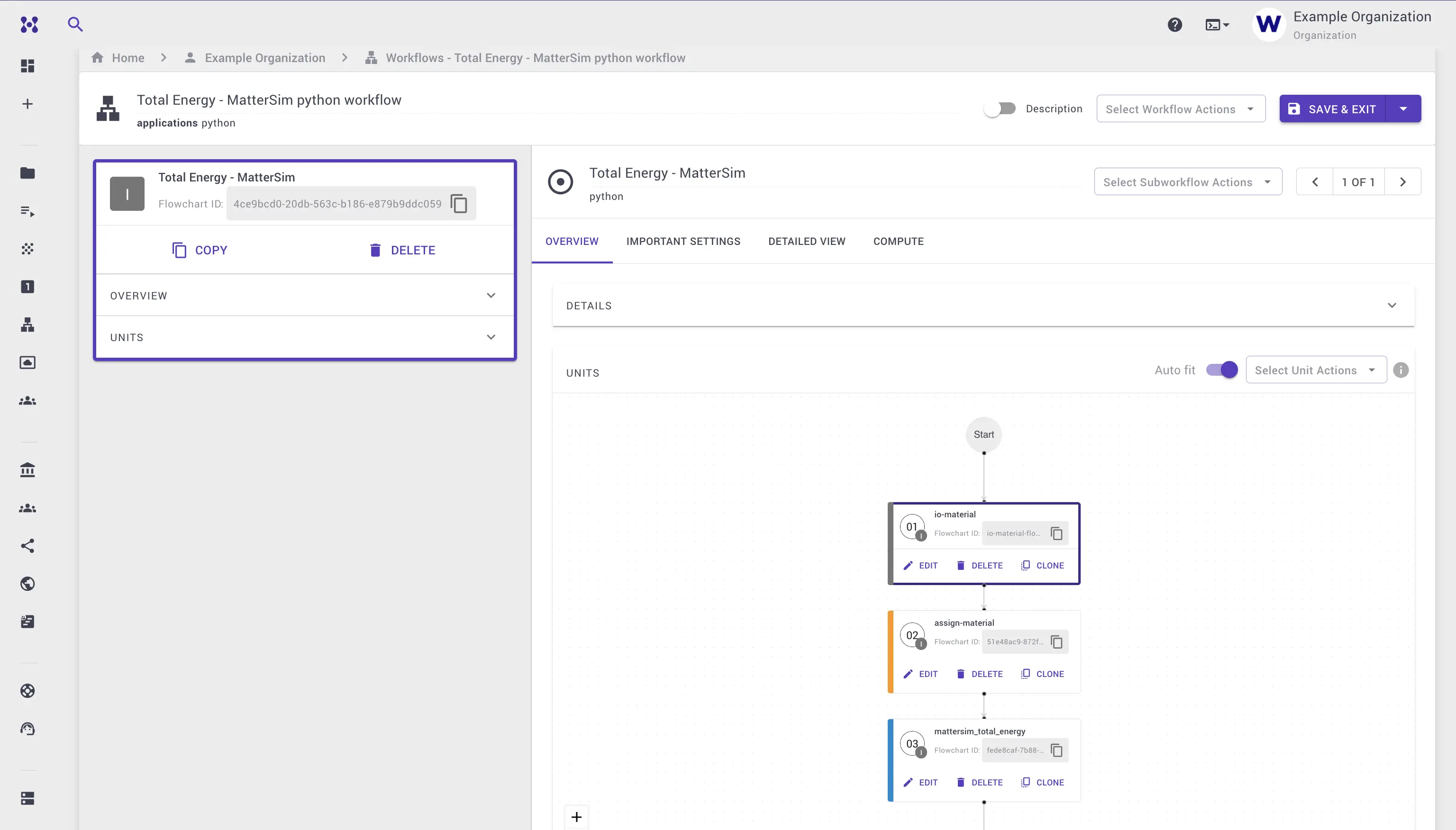Open Select Workflow Actions dropdown
Viewport: 1456px width, 830px height.
coord(1181,109)
